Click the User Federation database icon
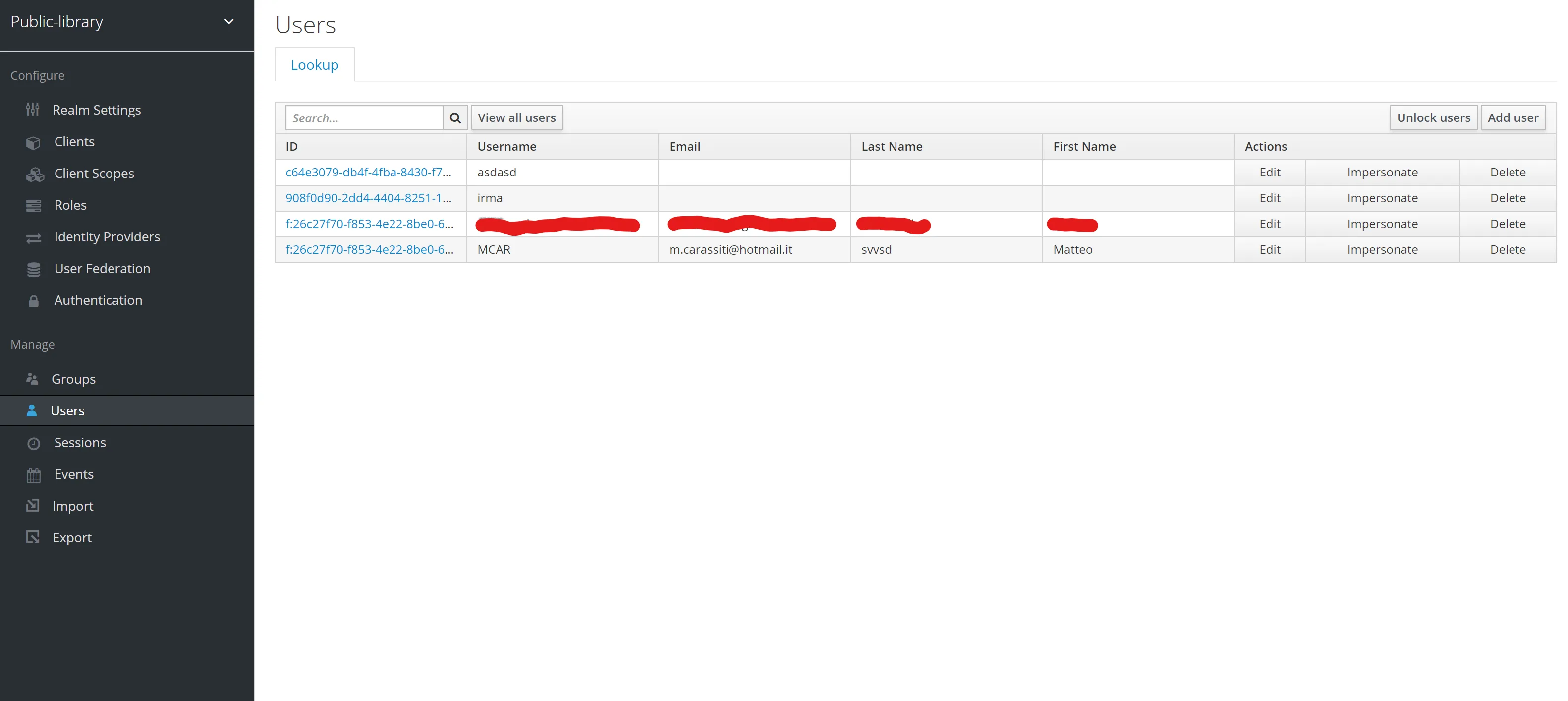 pos(34,270)
